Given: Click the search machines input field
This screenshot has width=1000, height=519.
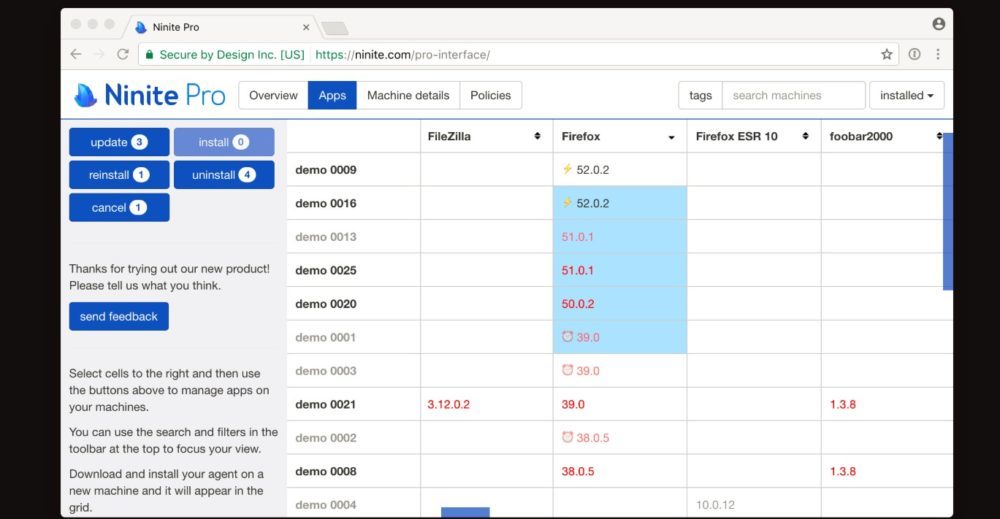Looking at the screenshot, I should (x=793, y=95).
